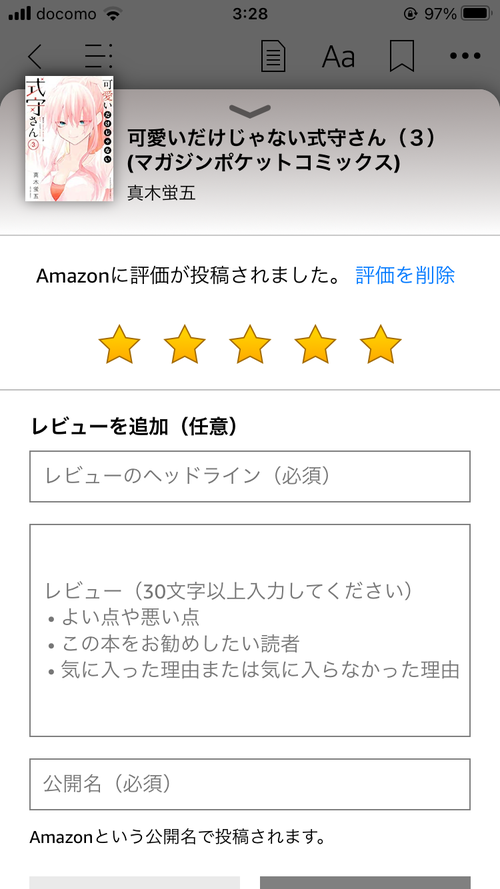Focus the review body text area
Screen dimensions: 500x889
click(x=250, y=630)
